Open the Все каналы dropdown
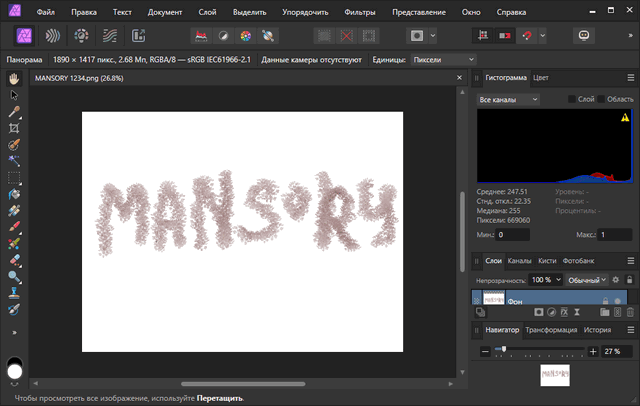 (x=508, y=100)
